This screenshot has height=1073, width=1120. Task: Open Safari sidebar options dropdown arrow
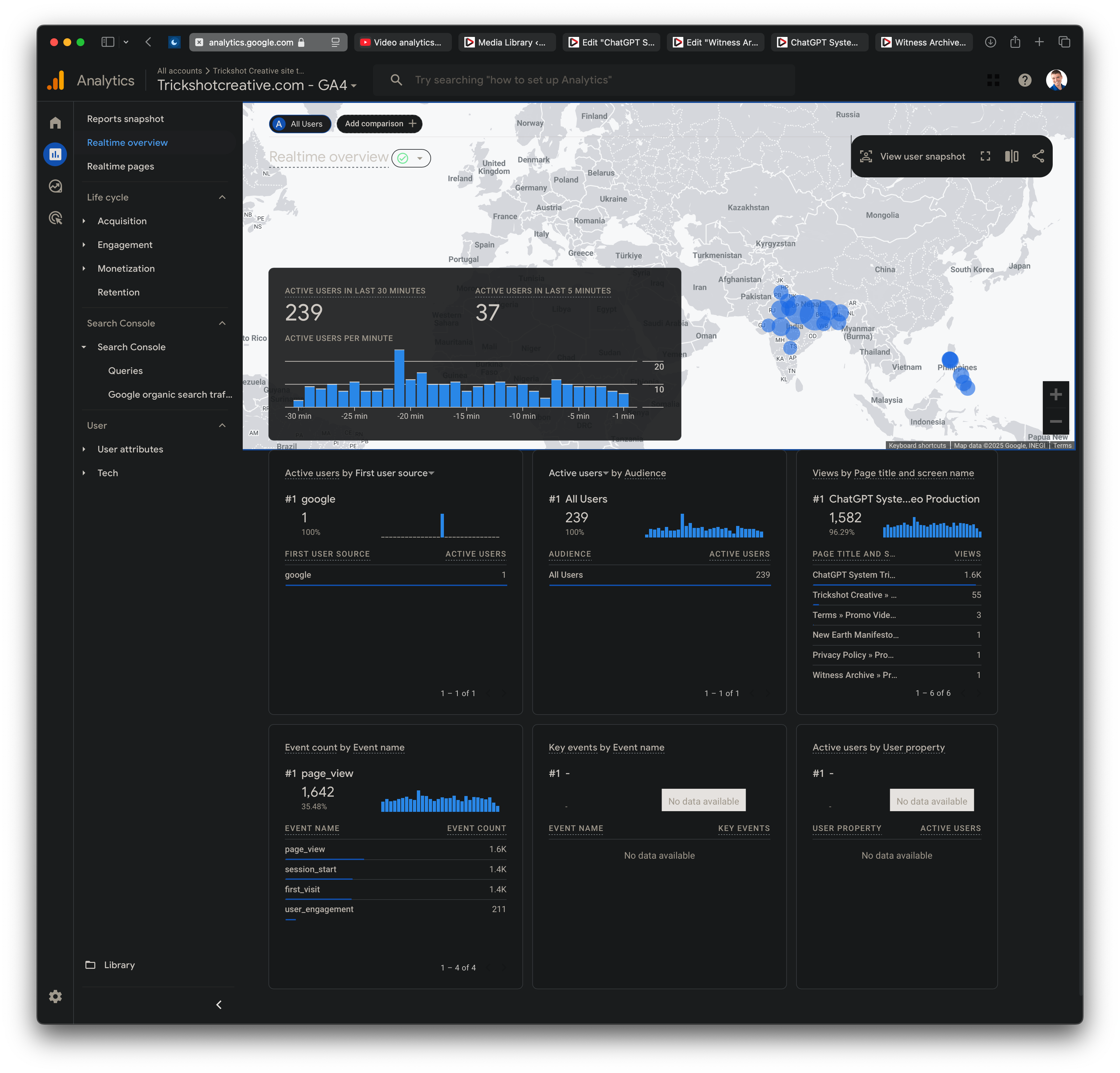126,42
